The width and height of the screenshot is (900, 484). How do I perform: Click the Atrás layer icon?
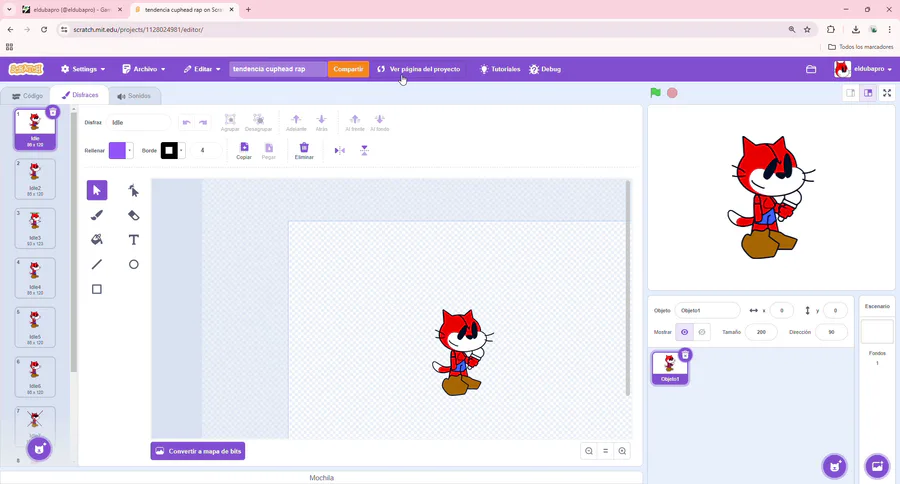tap(321, 122)
